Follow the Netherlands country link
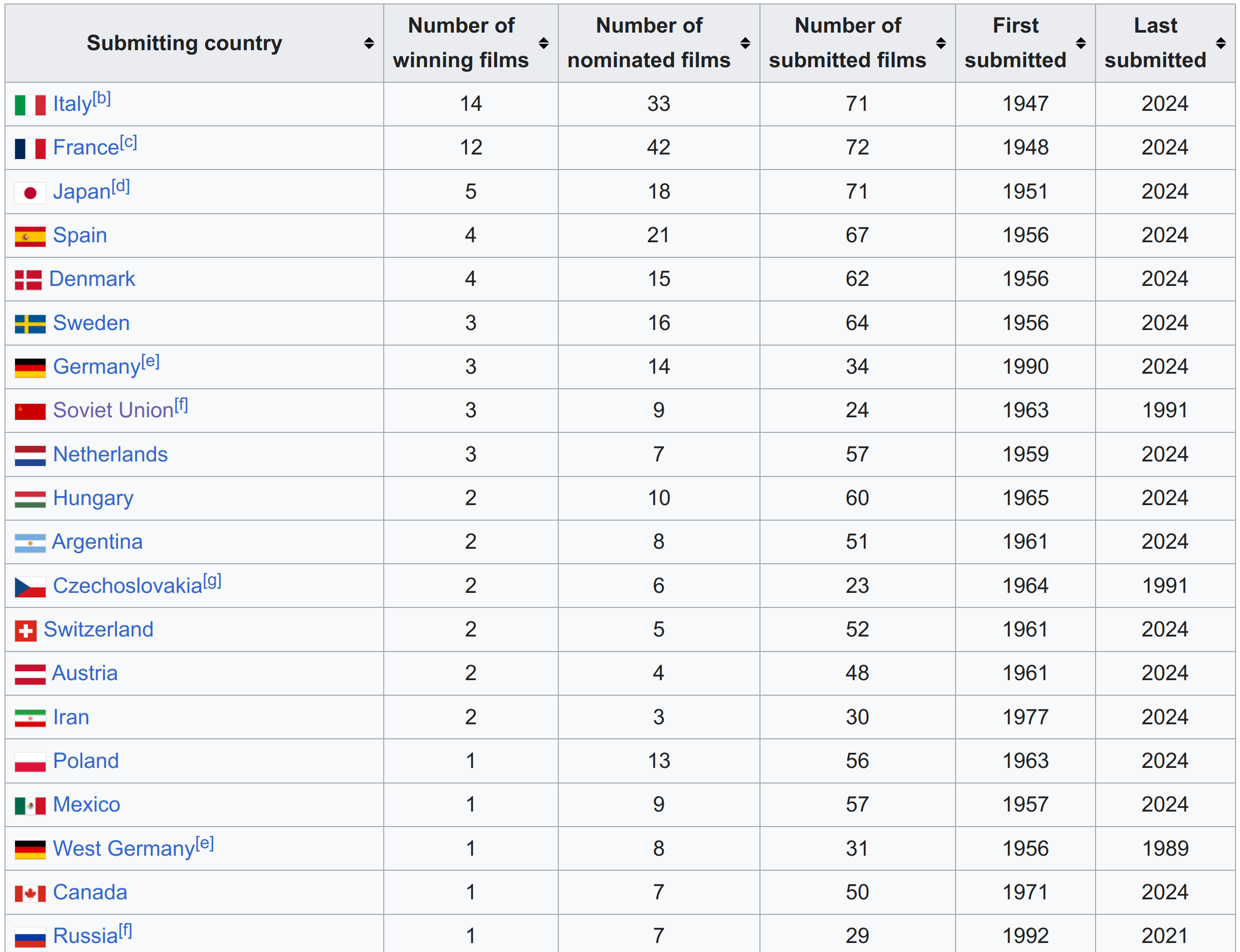Viewport: 1240px width, 952px height. (110, 454)
